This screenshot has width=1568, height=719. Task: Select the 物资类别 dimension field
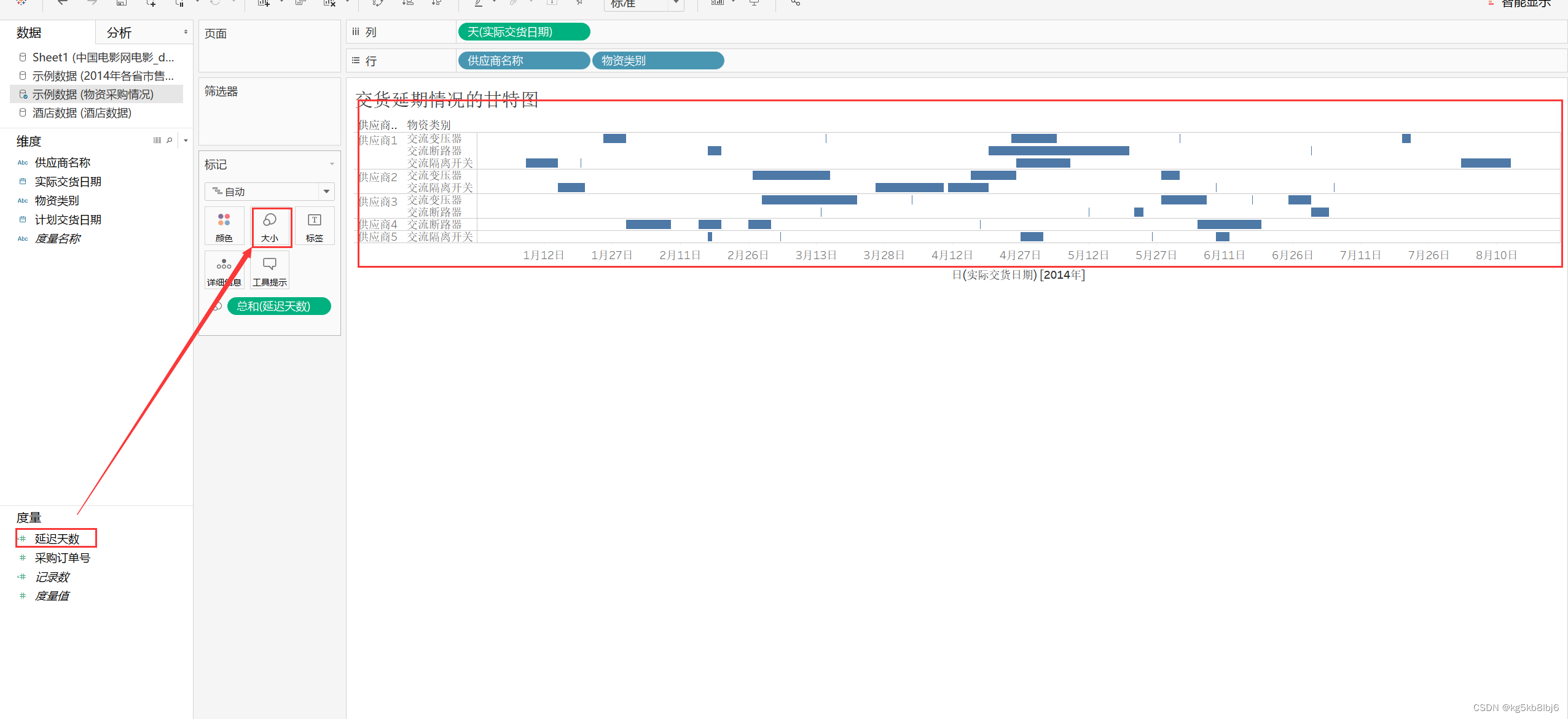pos(57,201)
